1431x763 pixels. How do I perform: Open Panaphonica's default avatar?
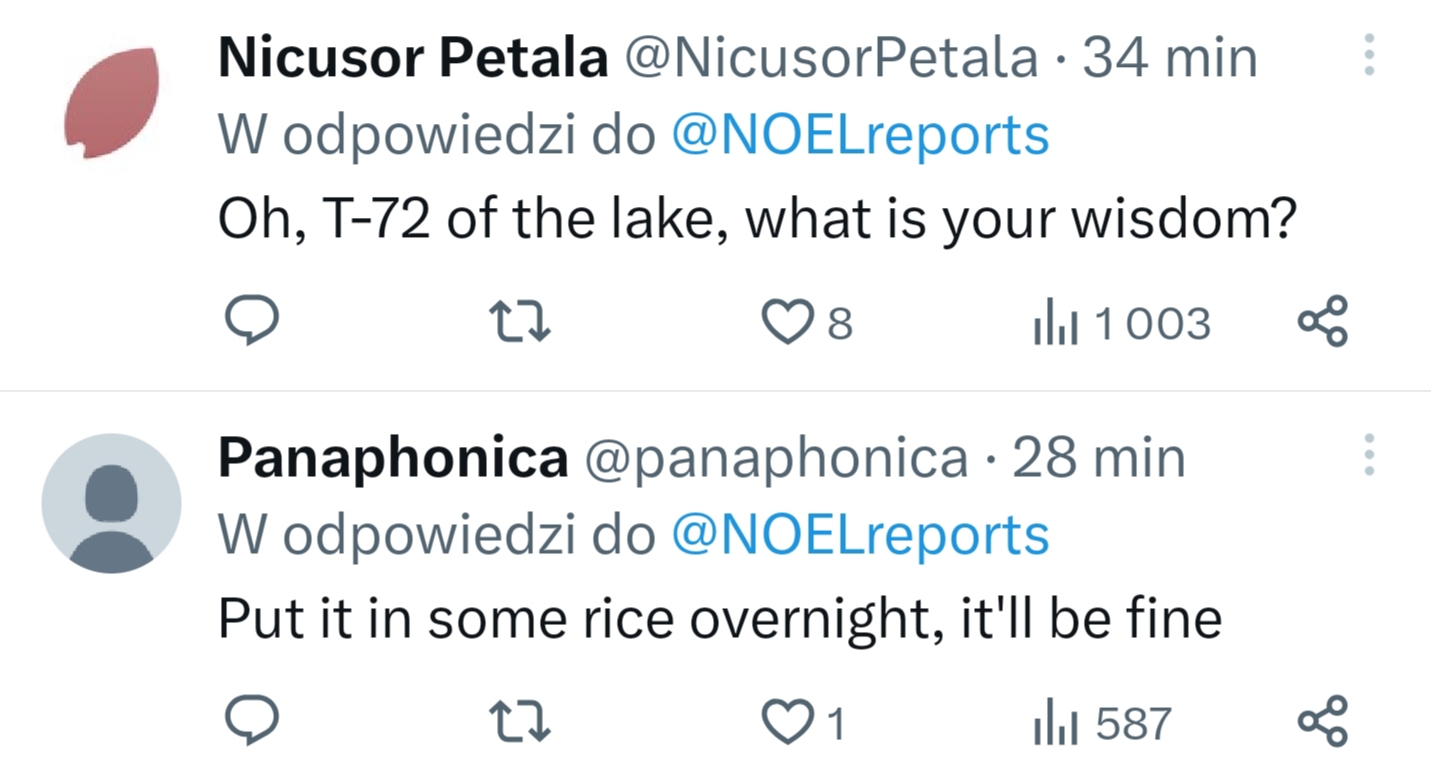(x=111, y=503)
